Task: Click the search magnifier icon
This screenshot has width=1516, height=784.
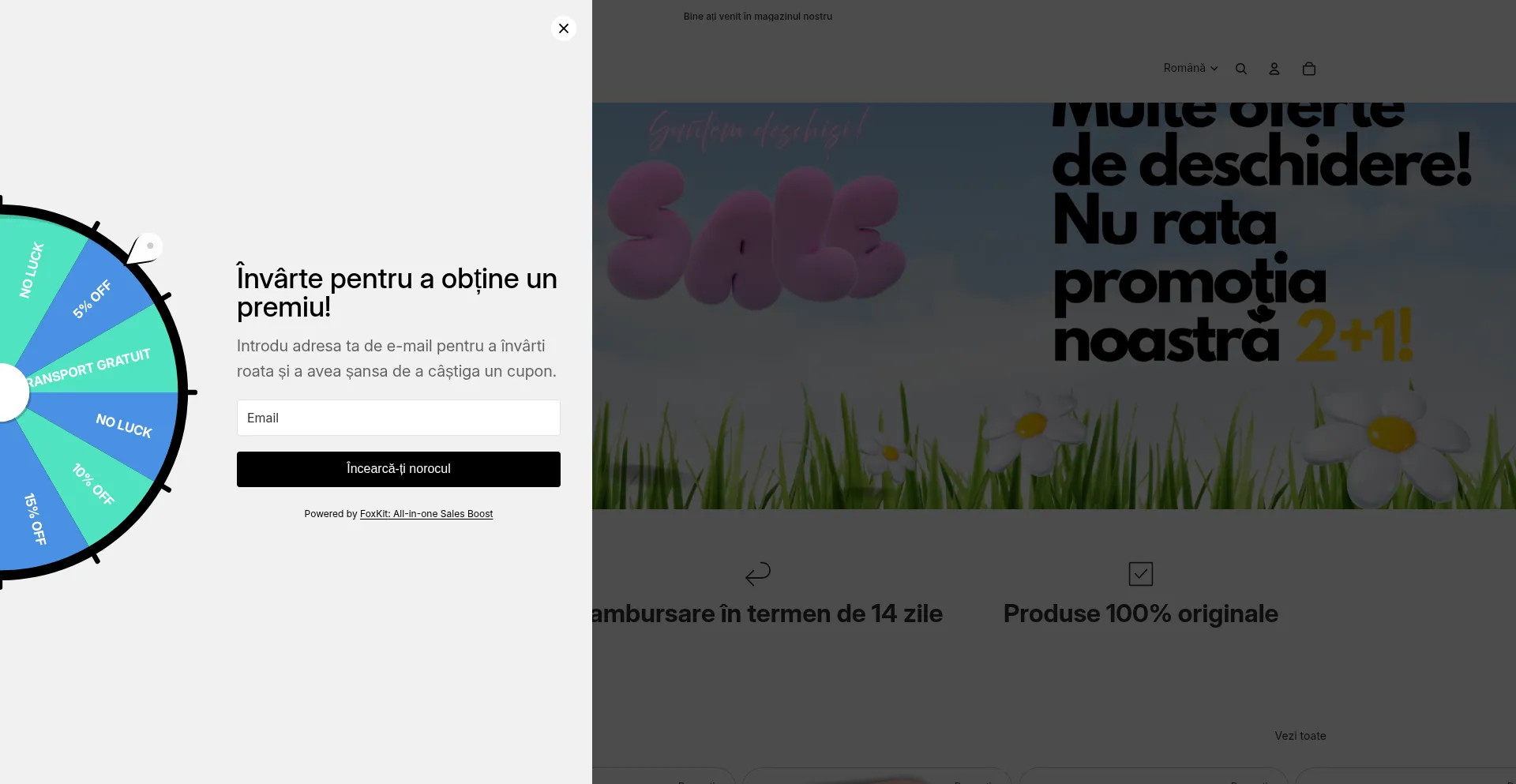Action: coord(1241,69)
